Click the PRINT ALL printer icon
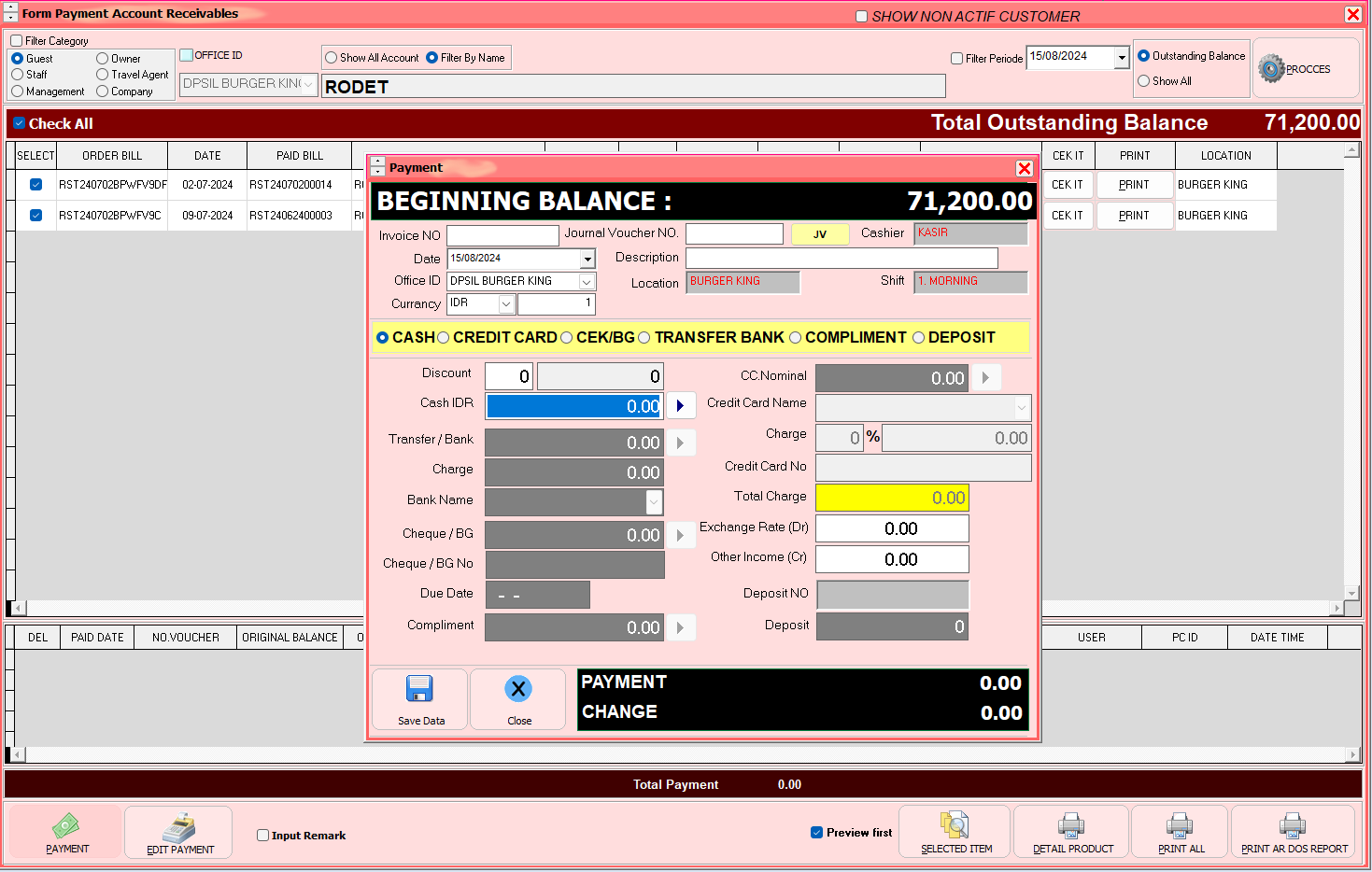 click(1180, 825)
